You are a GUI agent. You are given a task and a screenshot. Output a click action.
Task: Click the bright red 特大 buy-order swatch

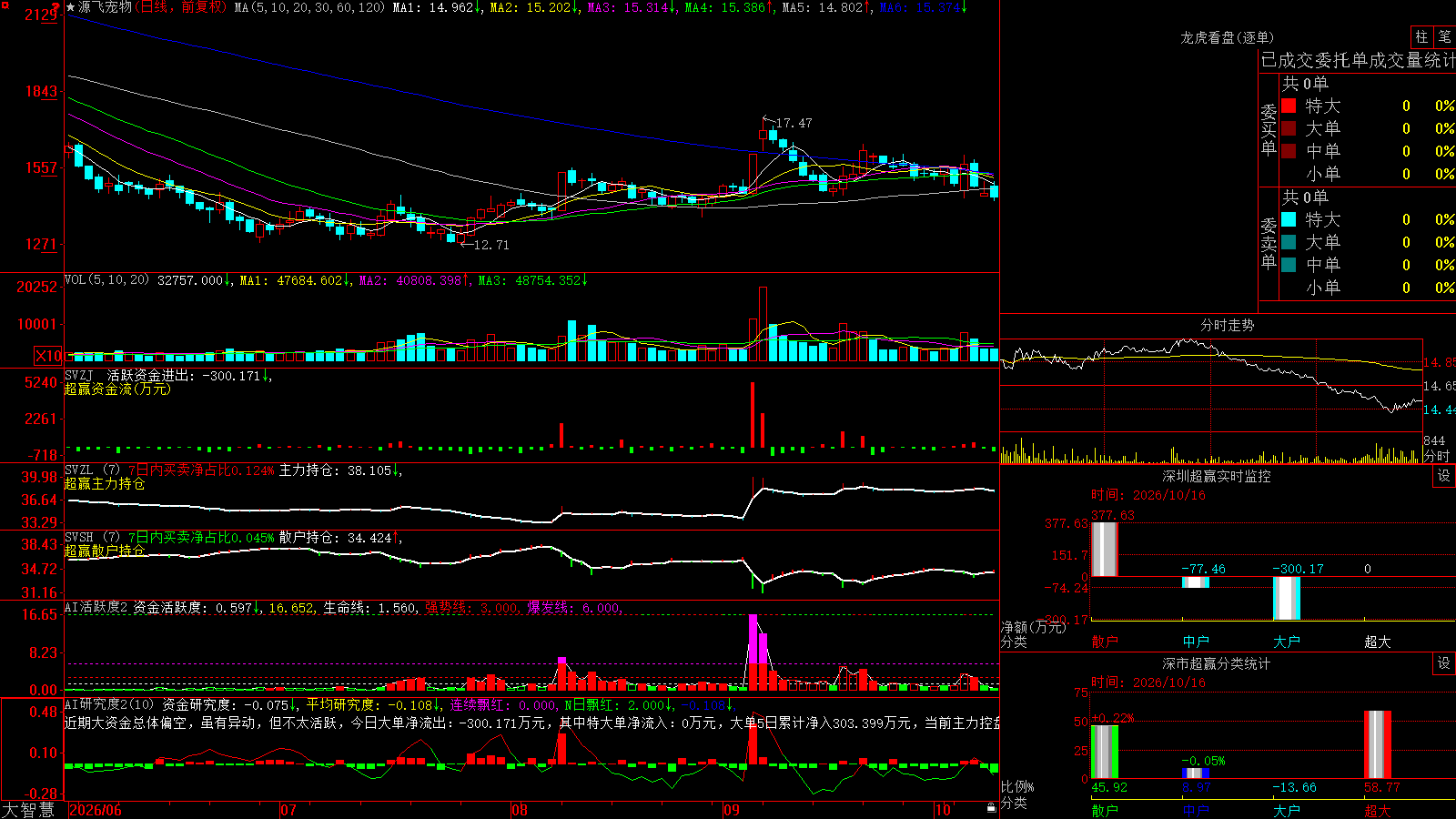(1289, 106)
